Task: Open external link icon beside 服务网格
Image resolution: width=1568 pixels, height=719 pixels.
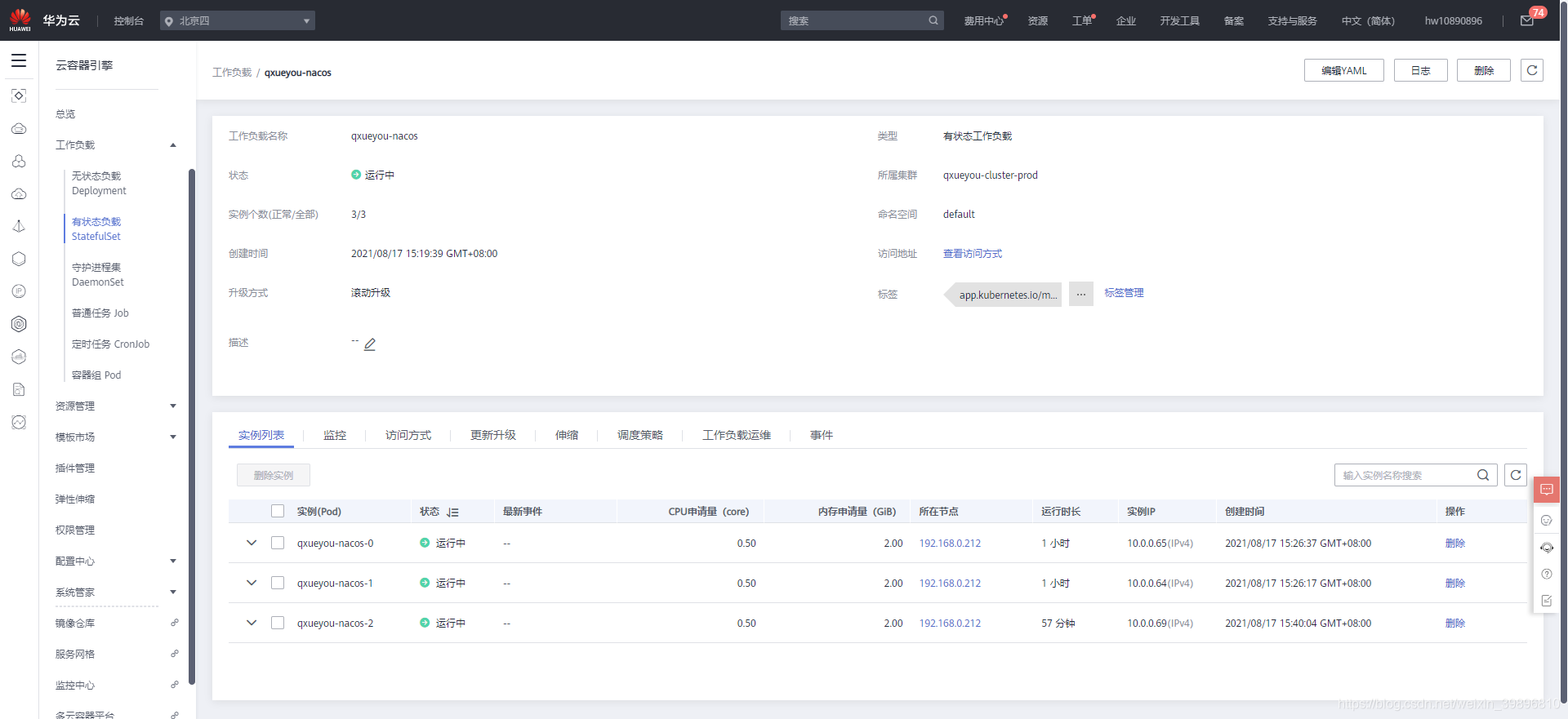Action: [175, 654]
